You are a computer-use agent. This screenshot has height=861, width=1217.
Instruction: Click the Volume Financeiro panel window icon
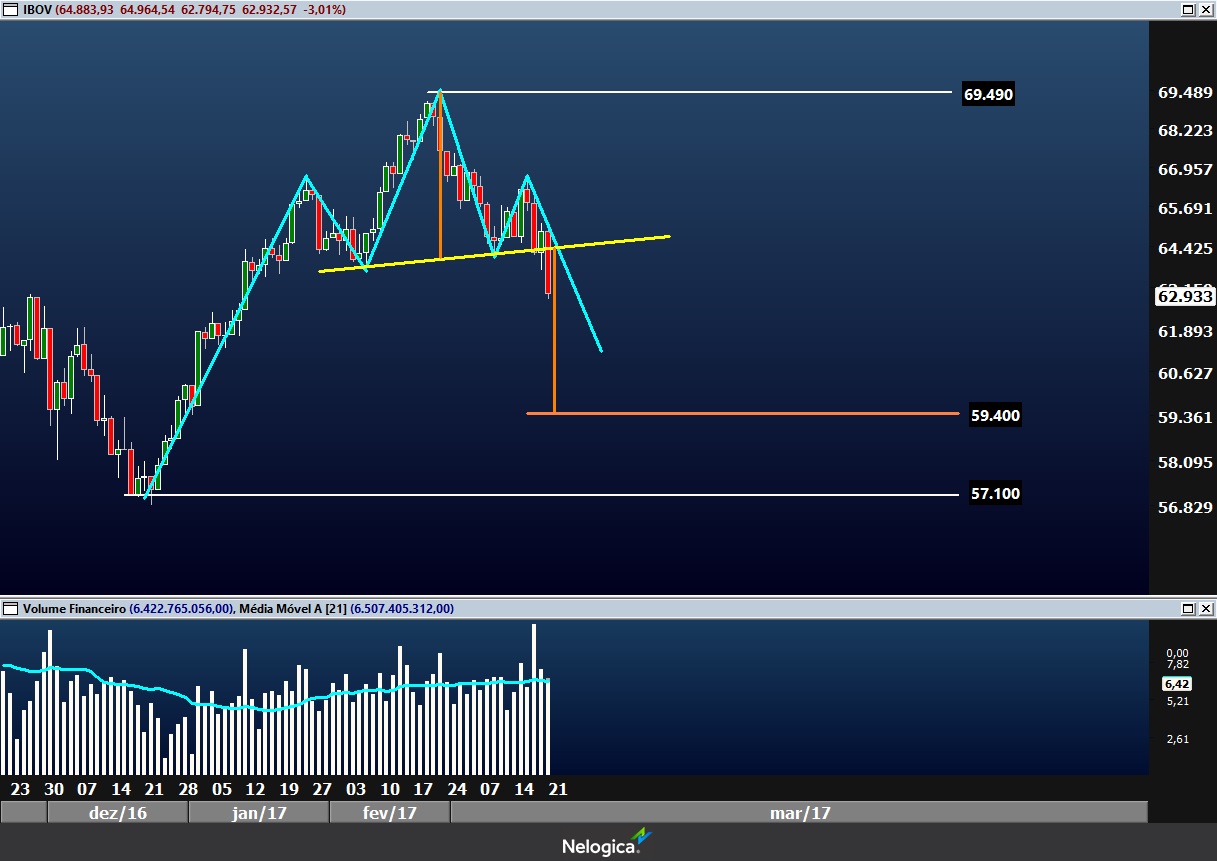pyautogui.click(x=10, y=608)
